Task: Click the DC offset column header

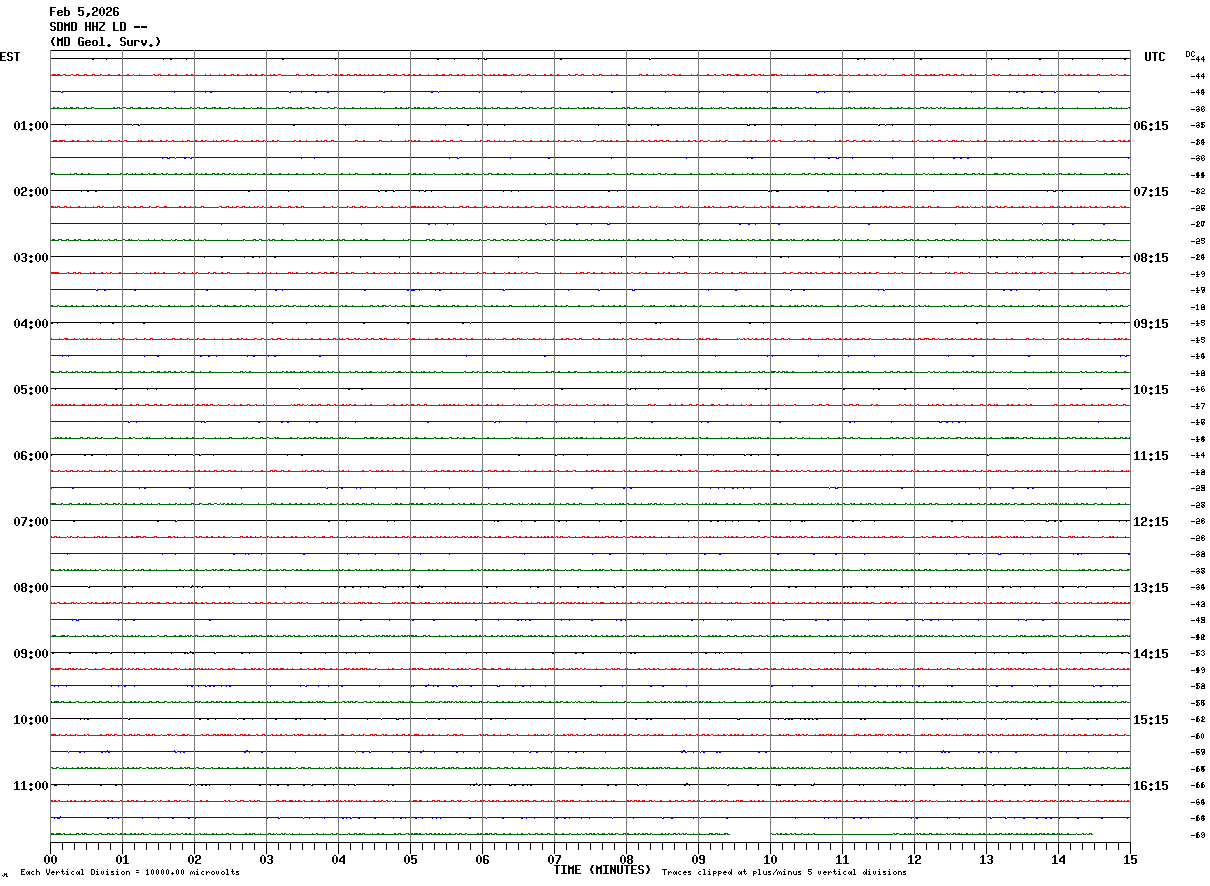Action: click(1190, 54)
